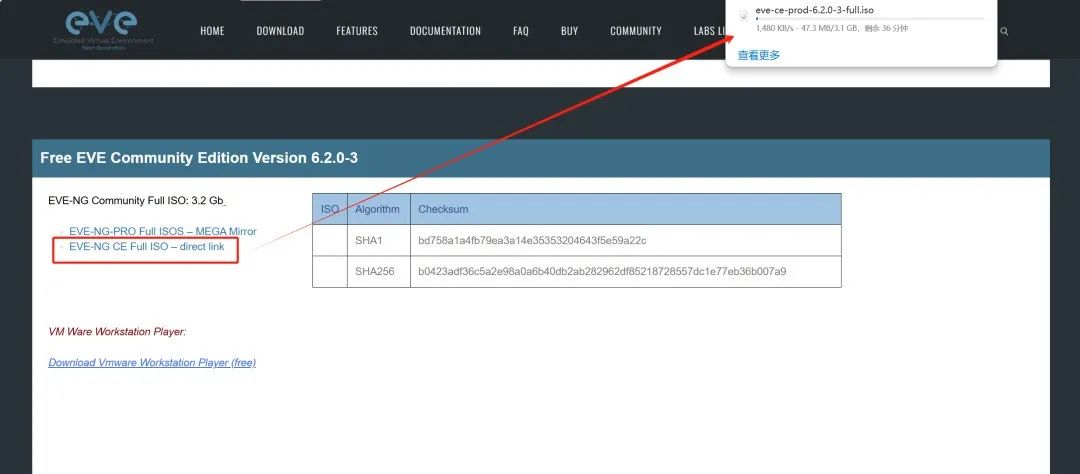
Task: Open the HOME menu item
Action: click(212, 31)
